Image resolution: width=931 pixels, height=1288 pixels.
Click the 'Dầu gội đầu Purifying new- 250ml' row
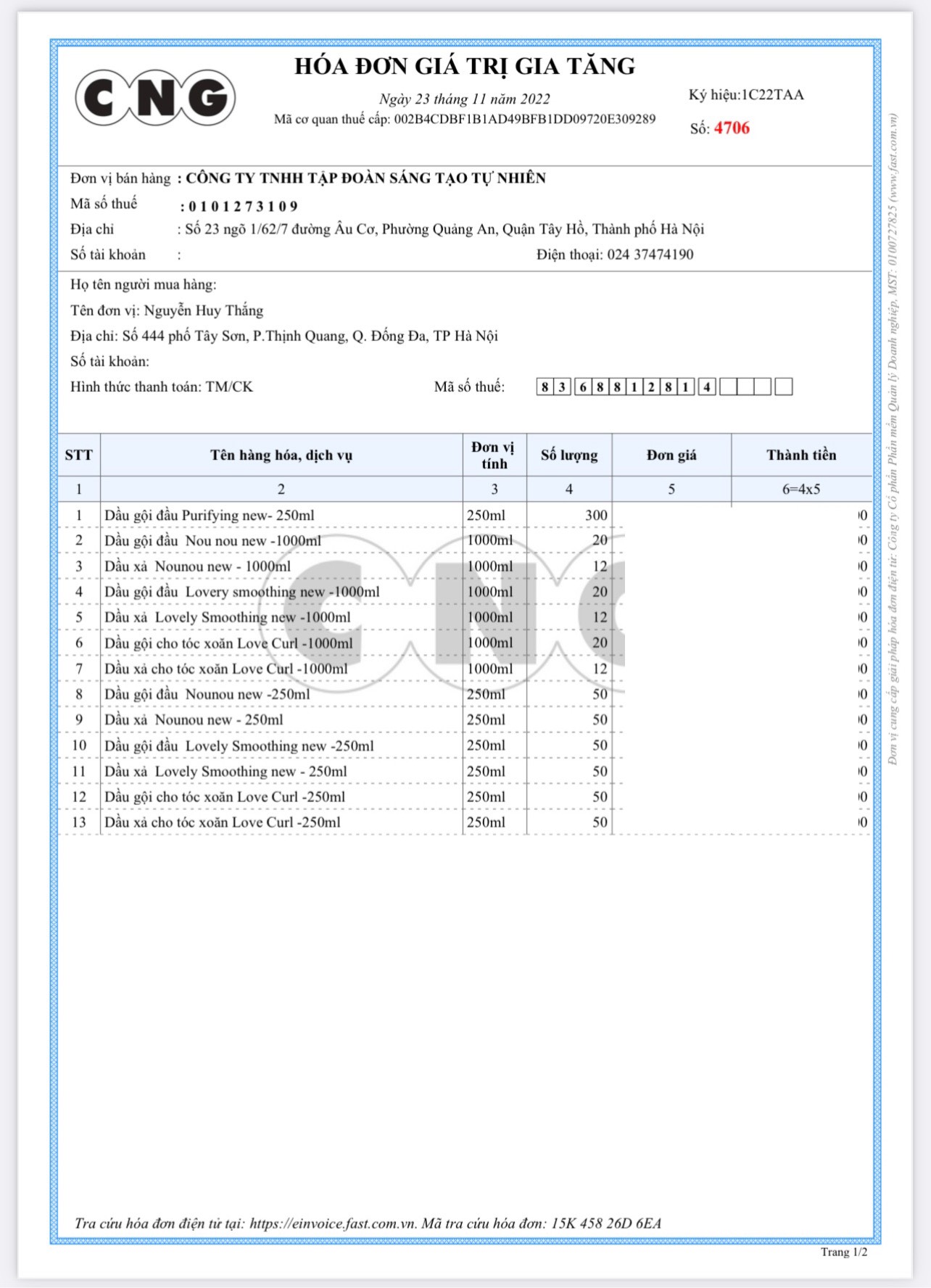[464, 516]
